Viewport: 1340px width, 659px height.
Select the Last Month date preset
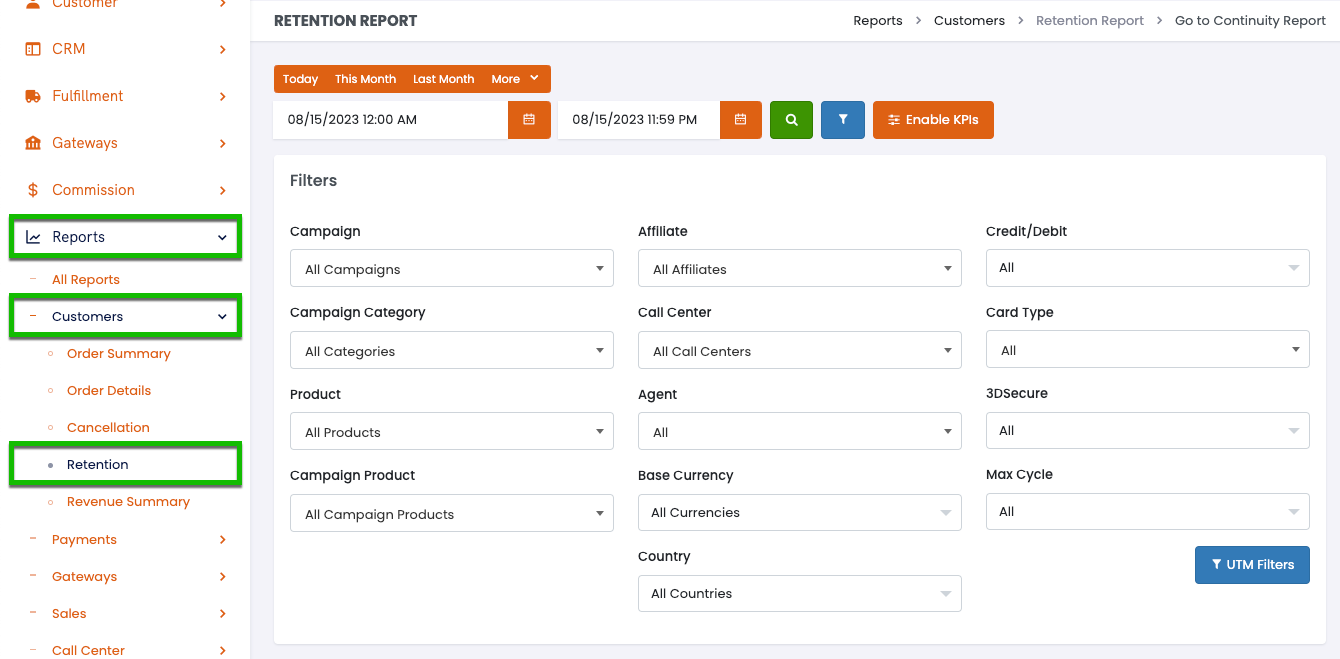click(x=443, y=79)
